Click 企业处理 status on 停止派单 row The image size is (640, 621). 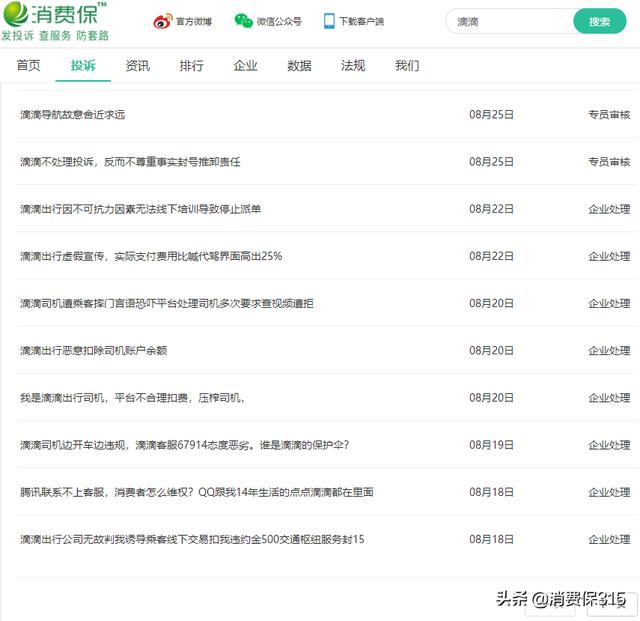pyautogui.click(x=609, y=209)
